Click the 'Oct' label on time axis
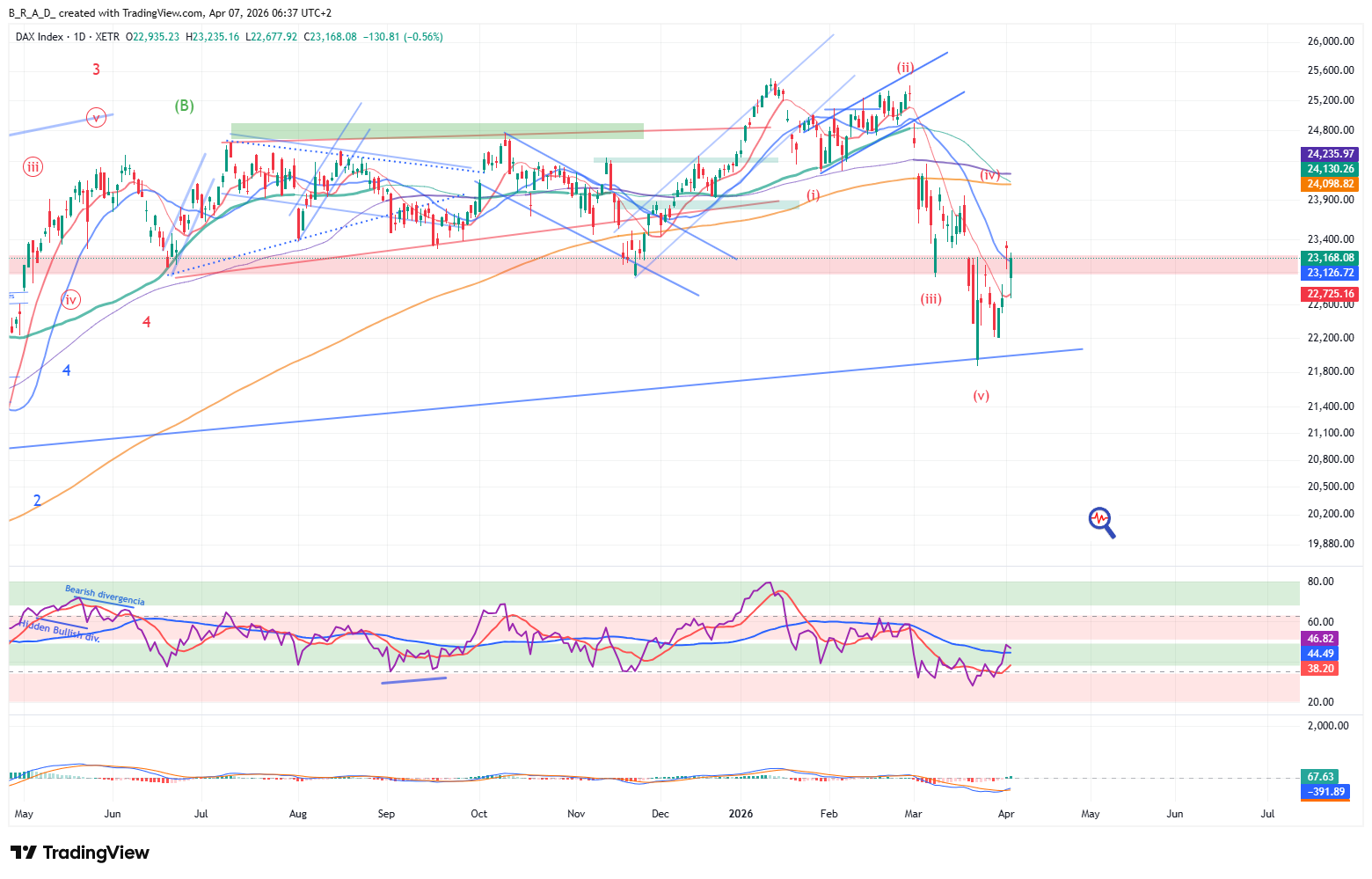 click(478, 814)
